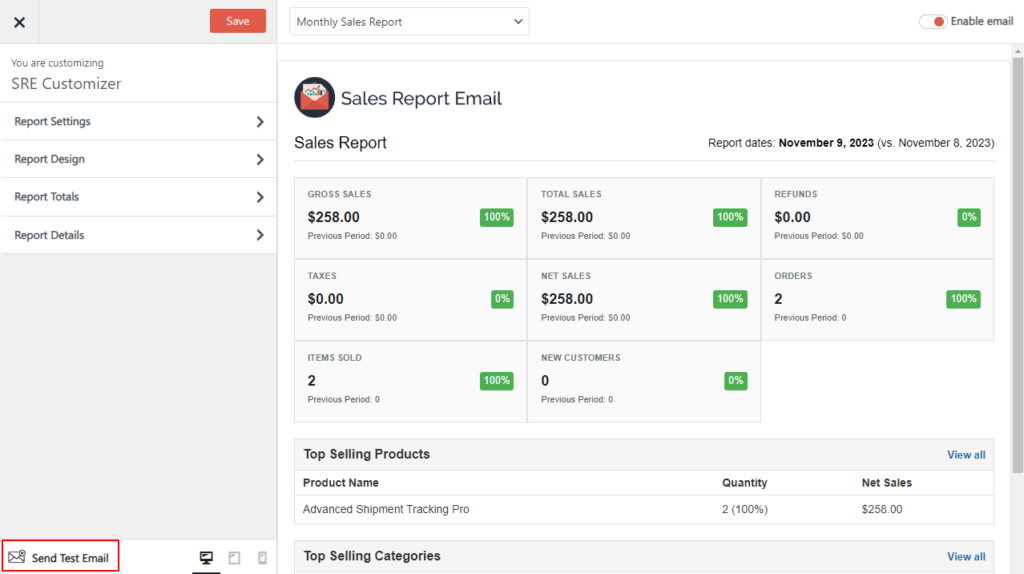Open the Monthly Sales Report dropdown
The image size is (1024, 574).
click(409, 21)
